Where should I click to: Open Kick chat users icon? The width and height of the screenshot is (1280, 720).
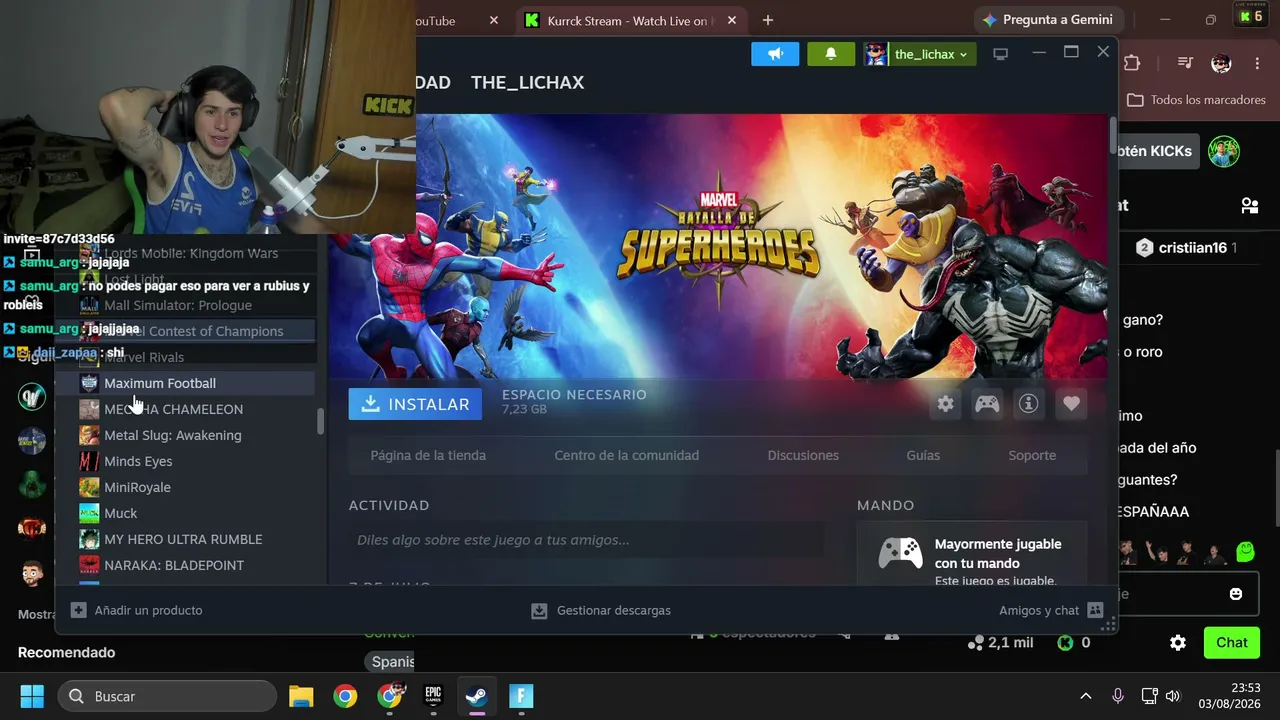click(x=1249, y=205)
